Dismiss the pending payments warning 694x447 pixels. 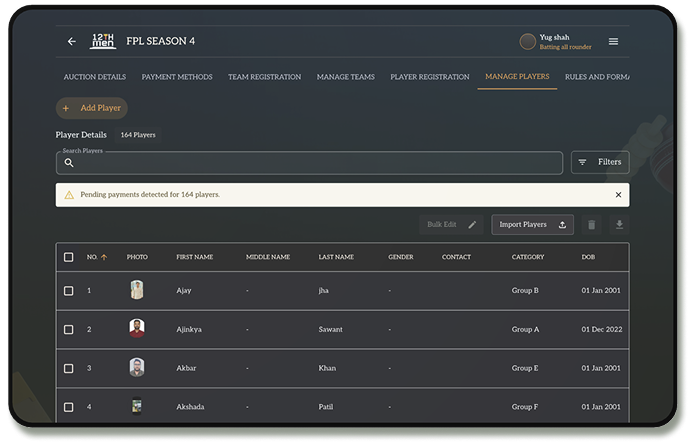click(618, 195)
